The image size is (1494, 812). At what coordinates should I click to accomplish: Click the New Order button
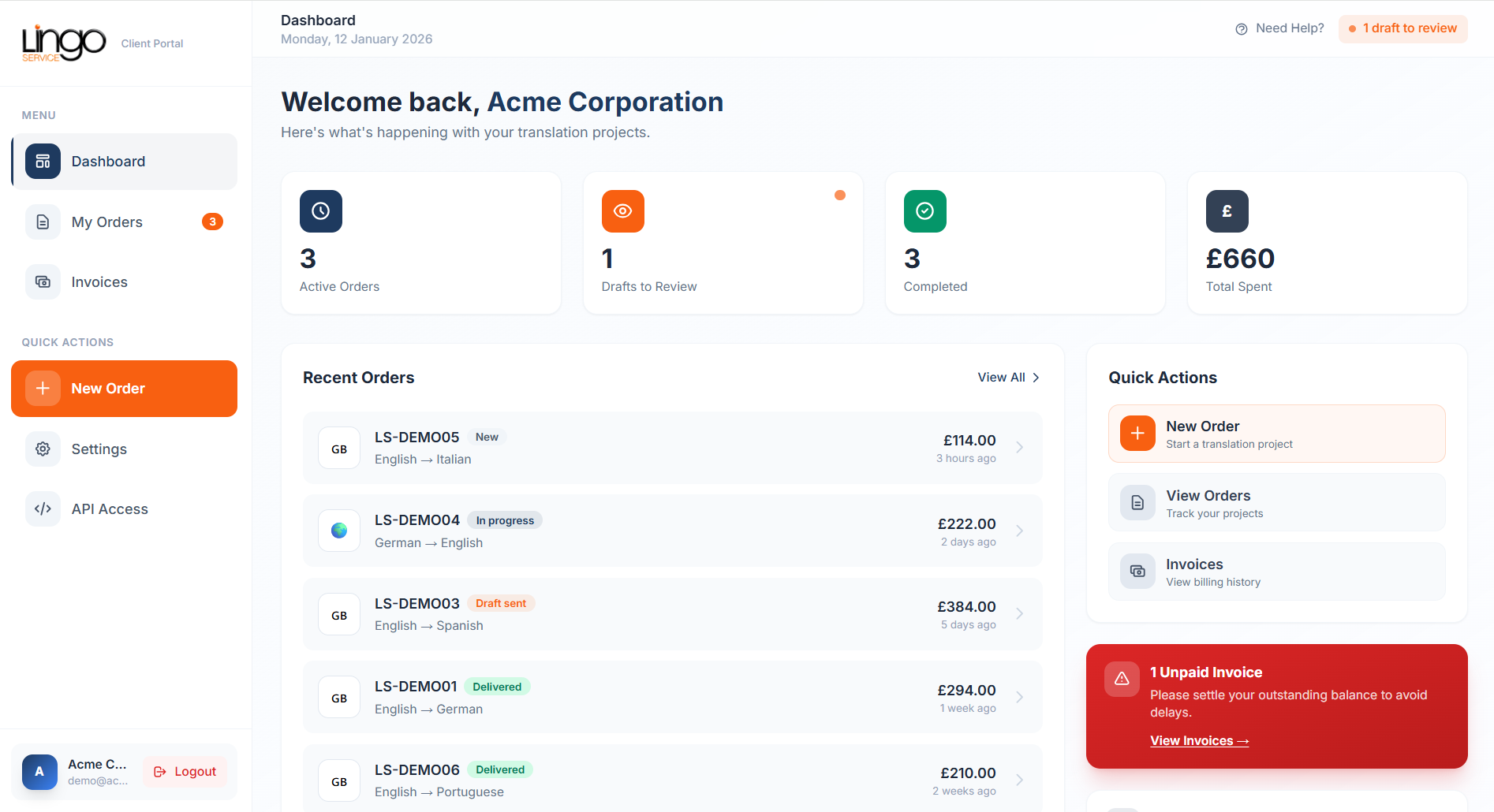coord(124,388)
